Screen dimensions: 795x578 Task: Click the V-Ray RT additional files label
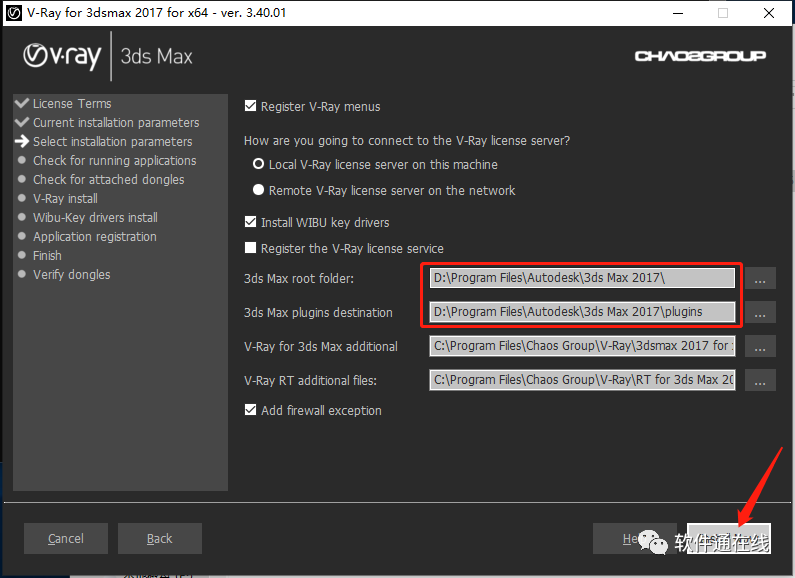tap(310, 380)
